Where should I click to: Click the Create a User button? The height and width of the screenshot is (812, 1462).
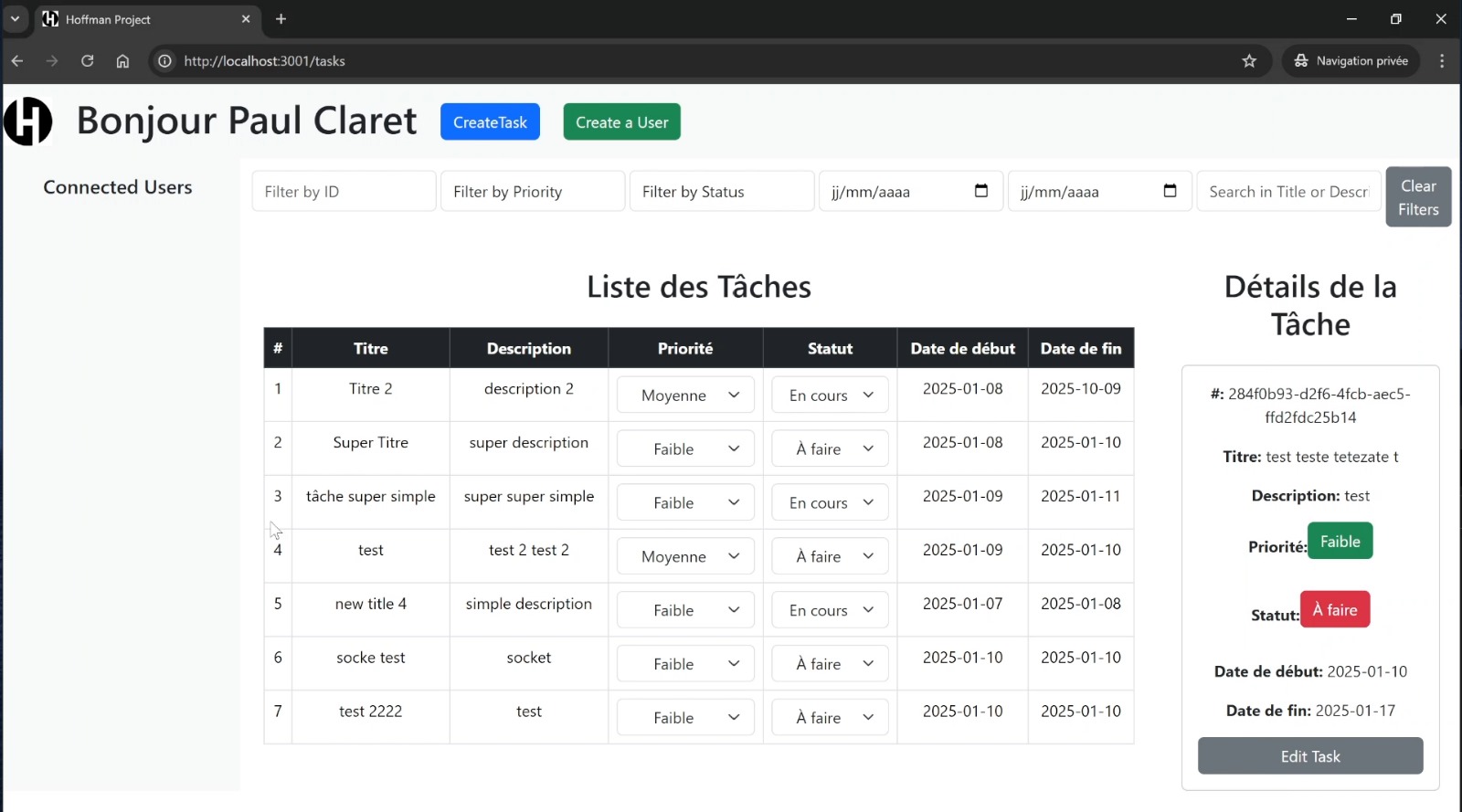point(621,122)
